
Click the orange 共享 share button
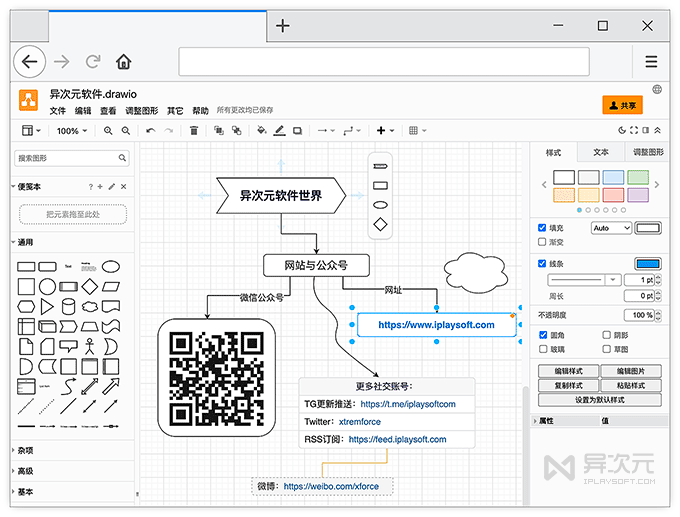coord(622,105)
